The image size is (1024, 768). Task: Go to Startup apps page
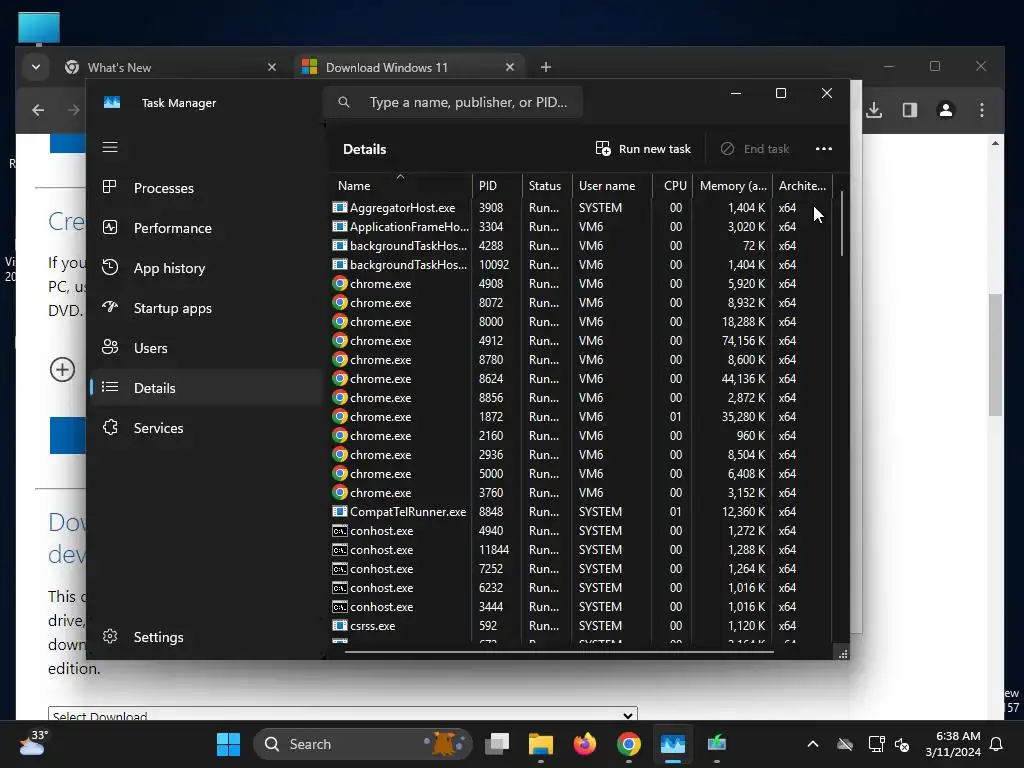pos(206,308)
